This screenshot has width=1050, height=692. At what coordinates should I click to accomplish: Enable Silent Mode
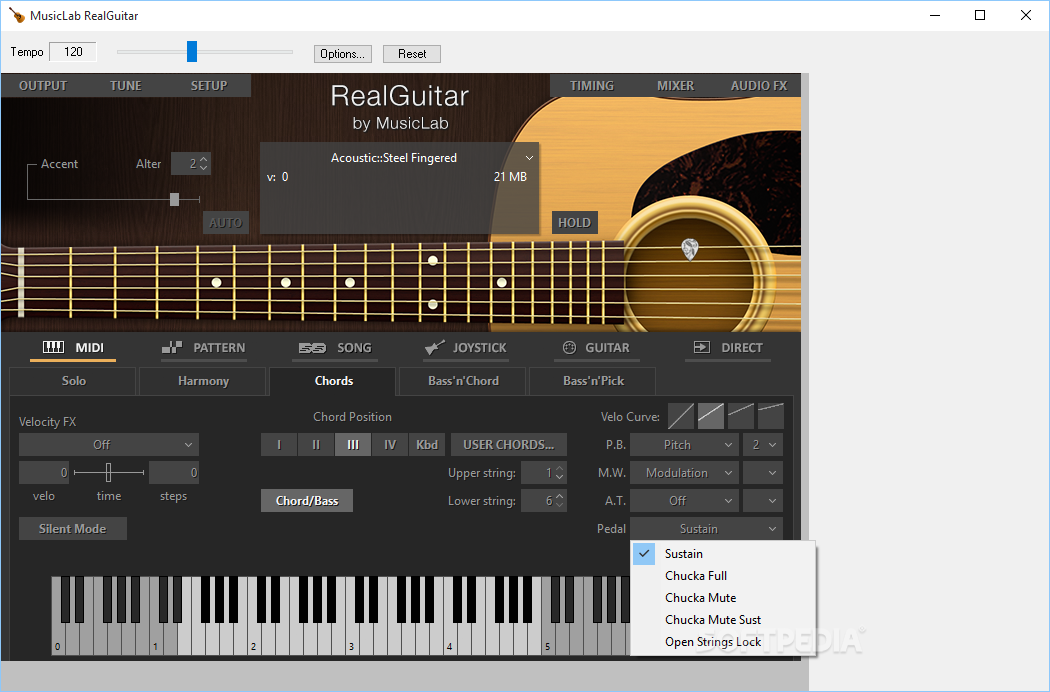(72, 529)
